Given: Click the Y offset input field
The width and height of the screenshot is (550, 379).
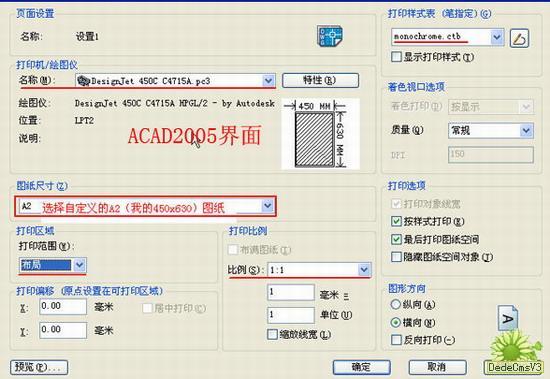Looking at the screenshot, I should 63,330.
